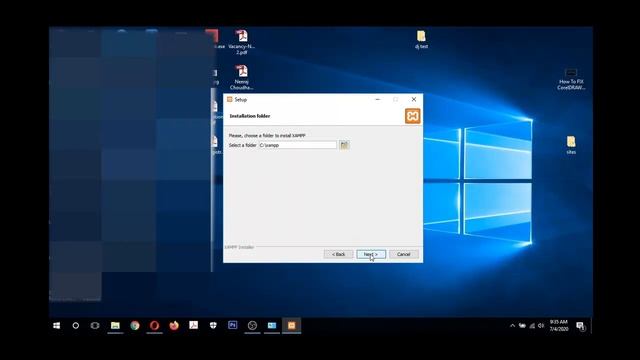
Task: Click the installation folder path field
Action: tap(298, 145)
